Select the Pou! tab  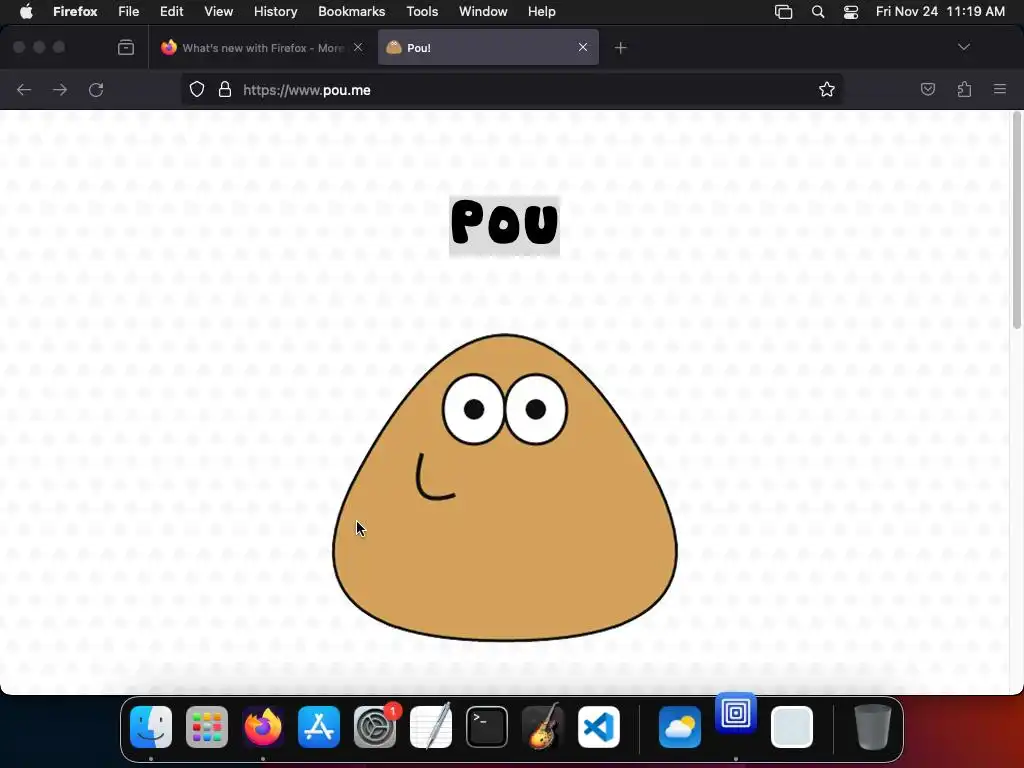pyautogui.click(x=488, y=48)
